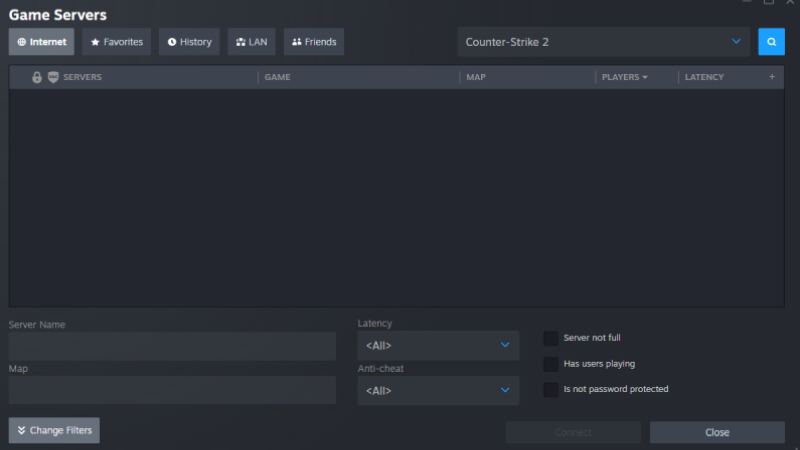Click the Close button
Screen dimensions: 800x450
pyautogui.click(x=717, y=432)
